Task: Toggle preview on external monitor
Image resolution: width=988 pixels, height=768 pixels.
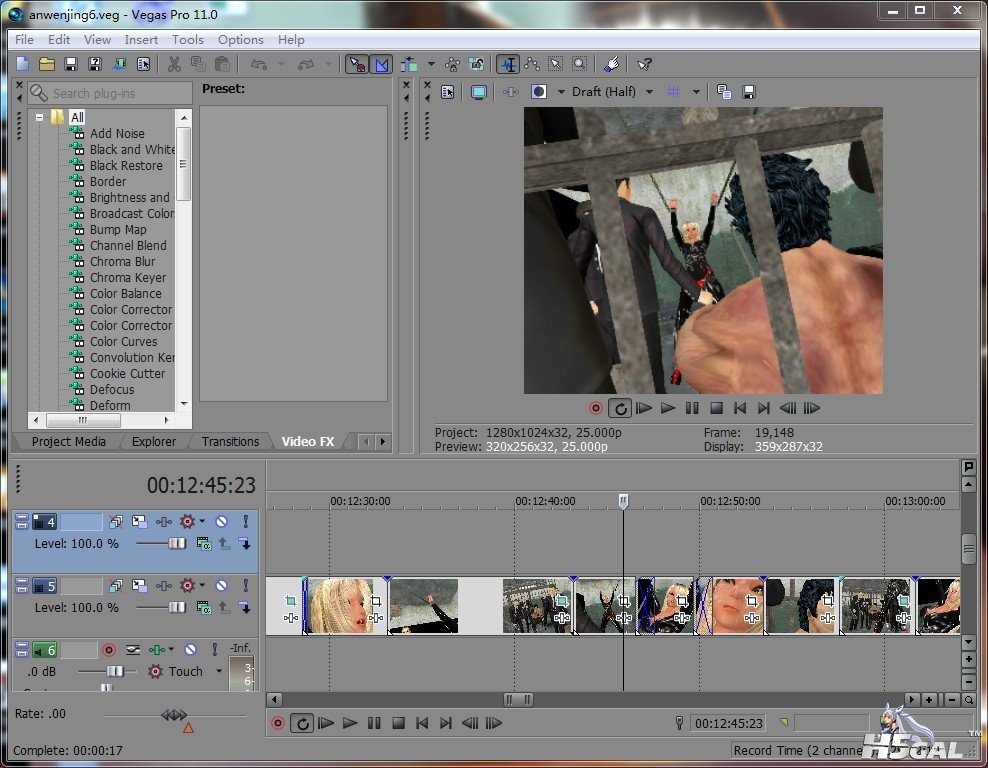Action: point(479,92)
